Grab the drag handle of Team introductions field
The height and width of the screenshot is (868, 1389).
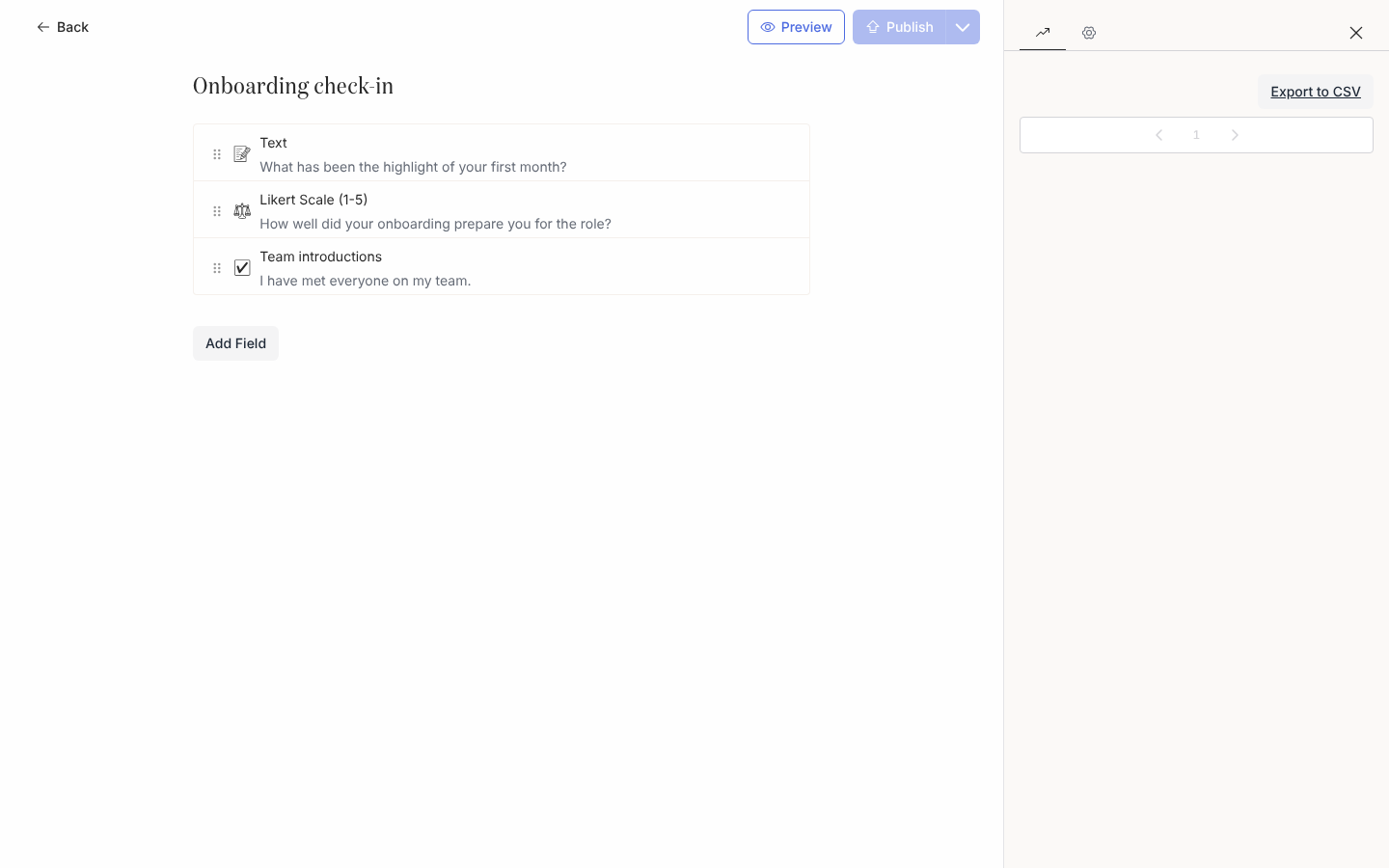click(x=217, y=268)
